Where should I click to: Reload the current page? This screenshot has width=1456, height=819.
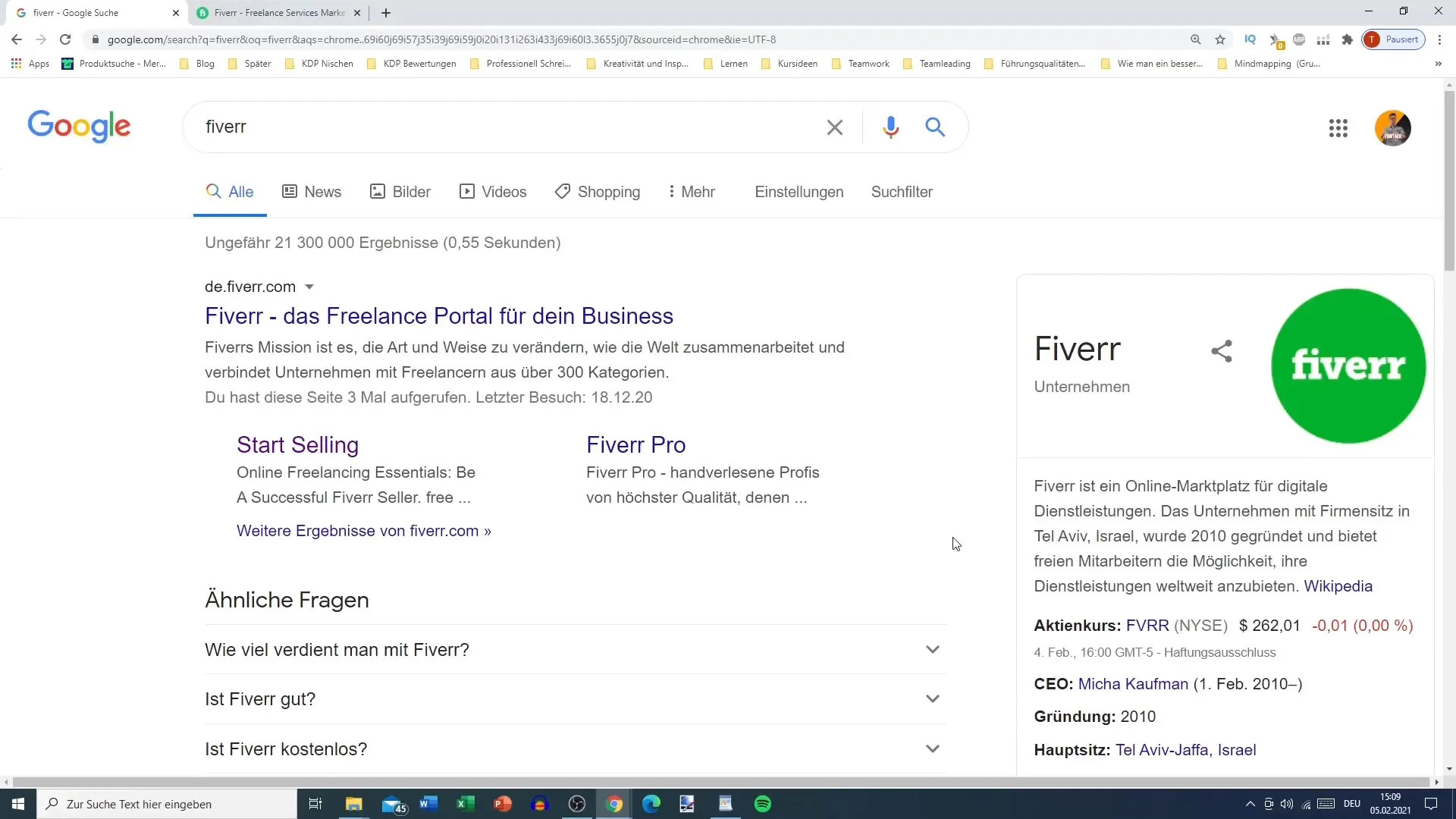[x=65, y=39]
